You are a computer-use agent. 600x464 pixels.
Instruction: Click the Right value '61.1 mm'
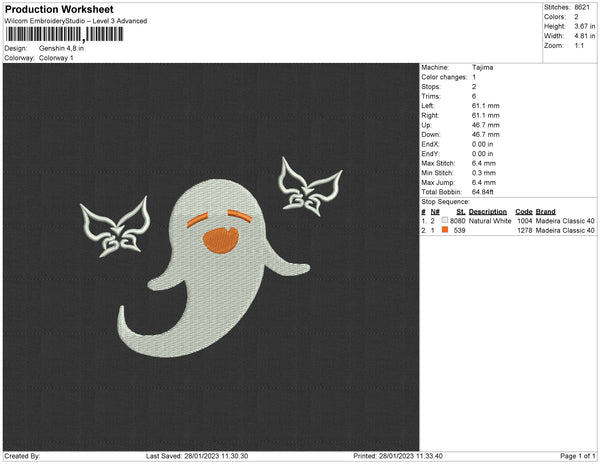tap(486, 115)
